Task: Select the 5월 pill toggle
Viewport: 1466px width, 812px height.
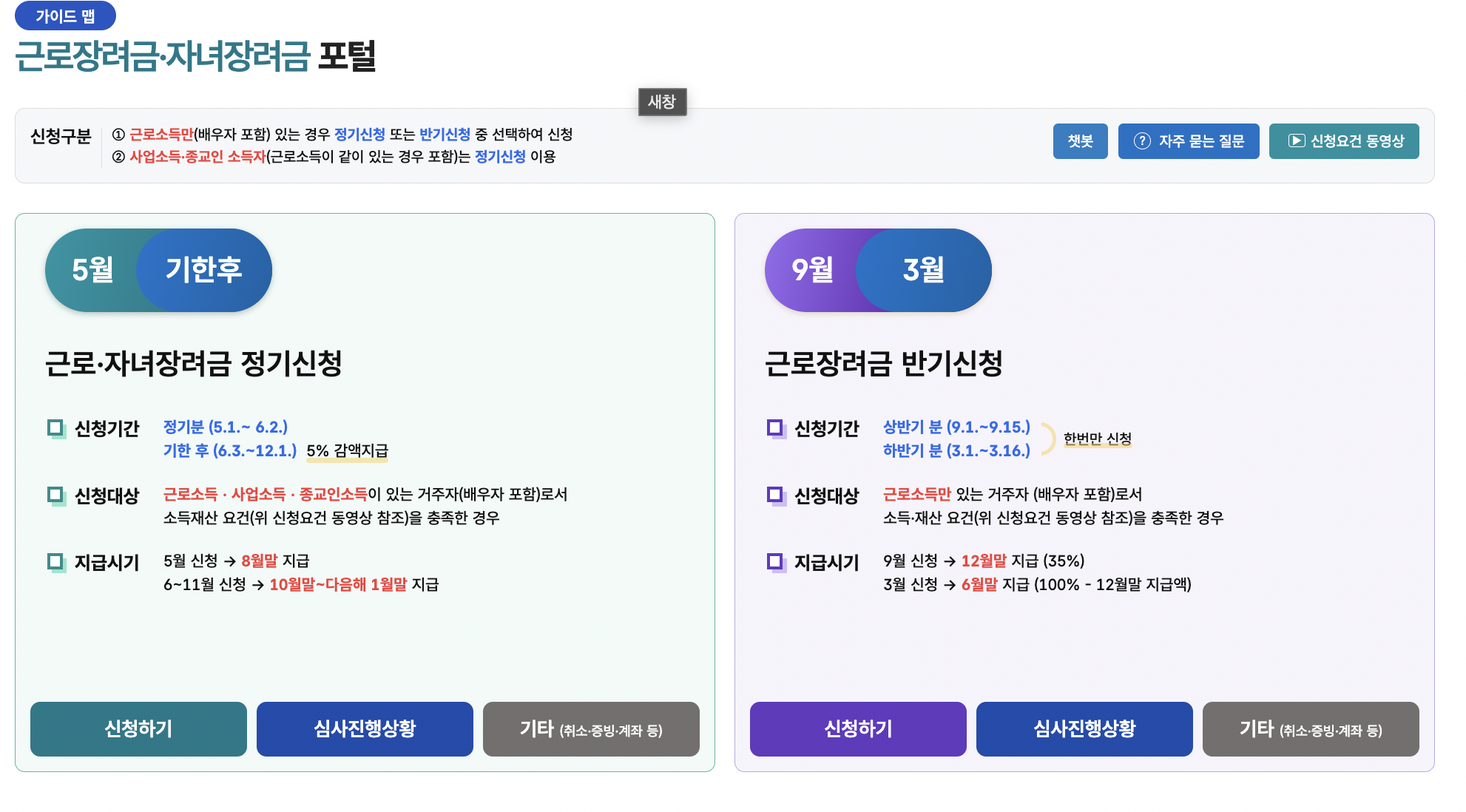Action: (92, 270)
